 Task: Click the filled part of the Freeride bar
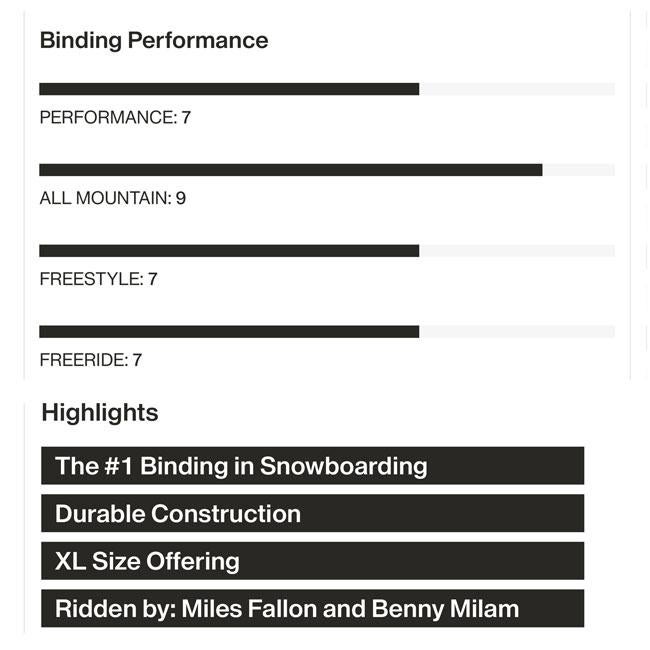(228, 332)
